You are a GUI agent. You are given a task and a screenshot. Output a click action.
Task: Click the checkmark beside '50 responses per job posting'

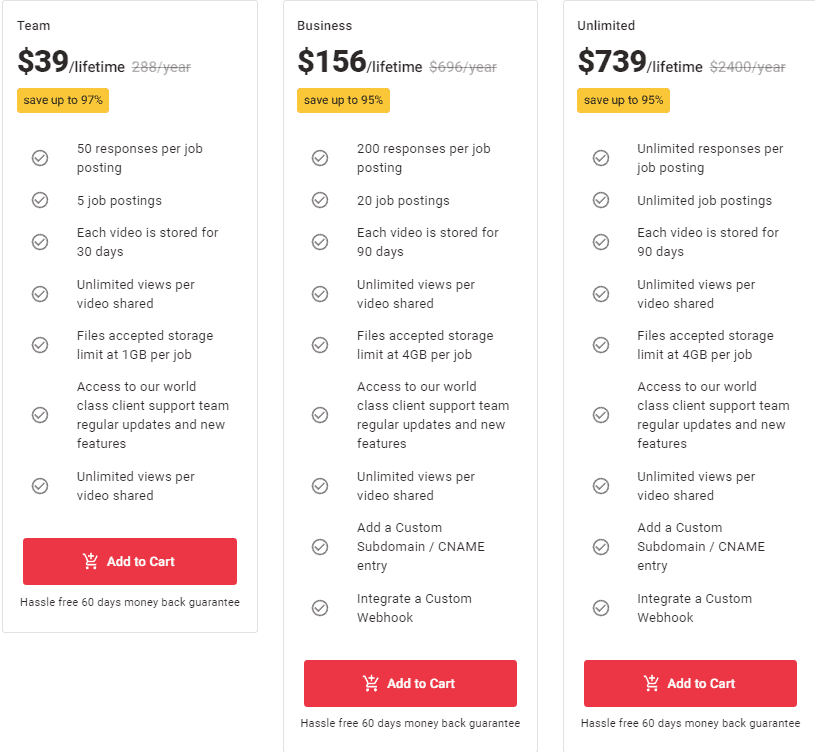[40, 158]
